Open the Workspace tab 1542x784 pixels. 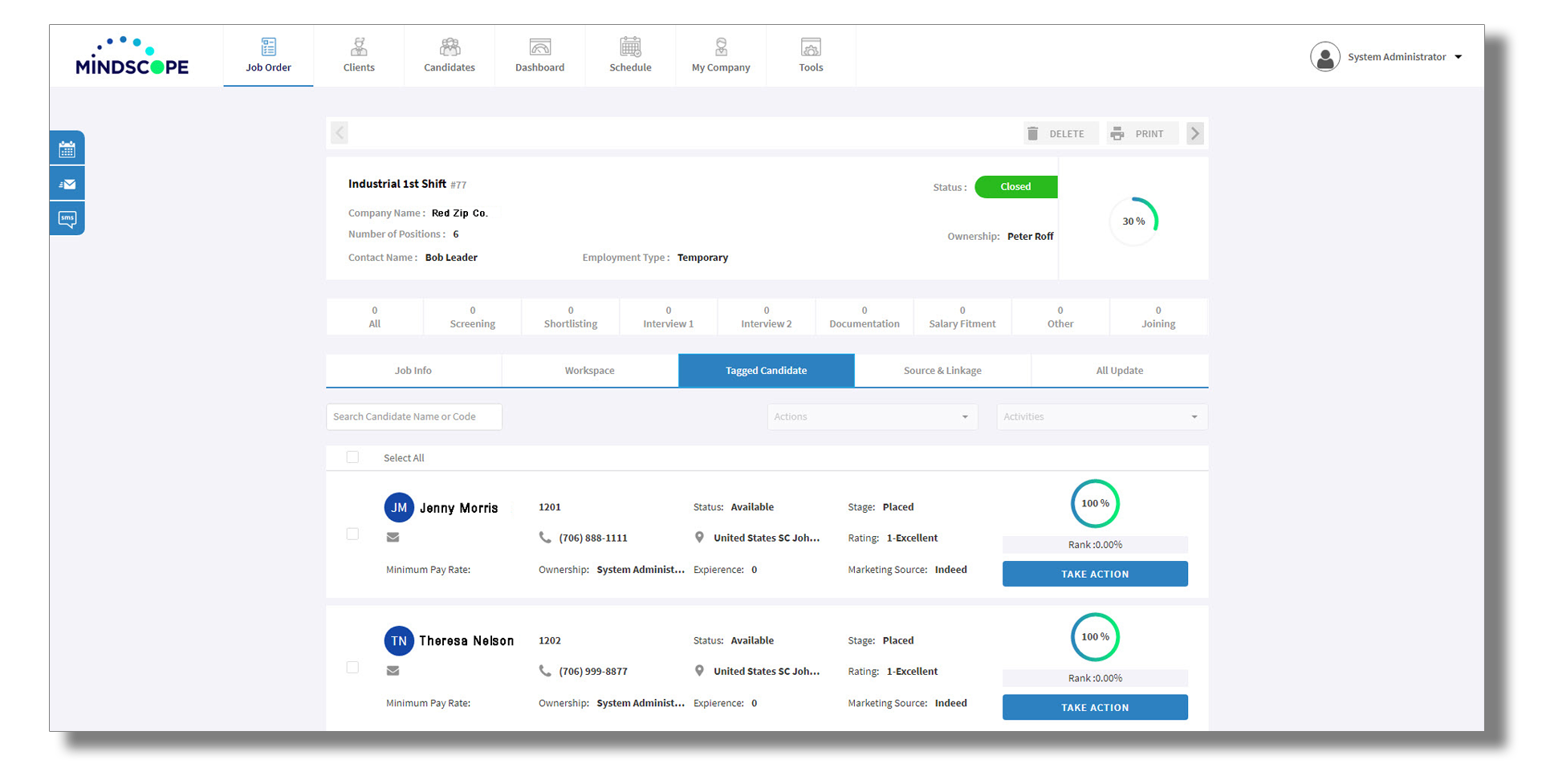click(589, 370)
